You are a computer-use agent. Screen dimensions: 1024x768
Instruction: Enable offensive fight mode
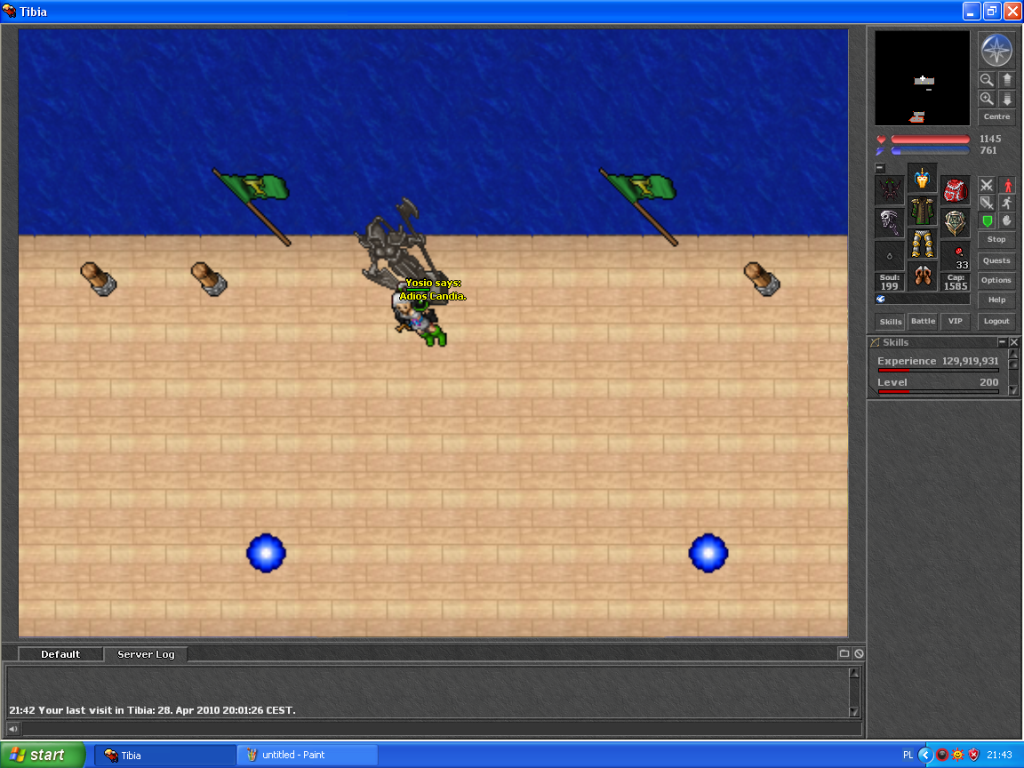987,185
